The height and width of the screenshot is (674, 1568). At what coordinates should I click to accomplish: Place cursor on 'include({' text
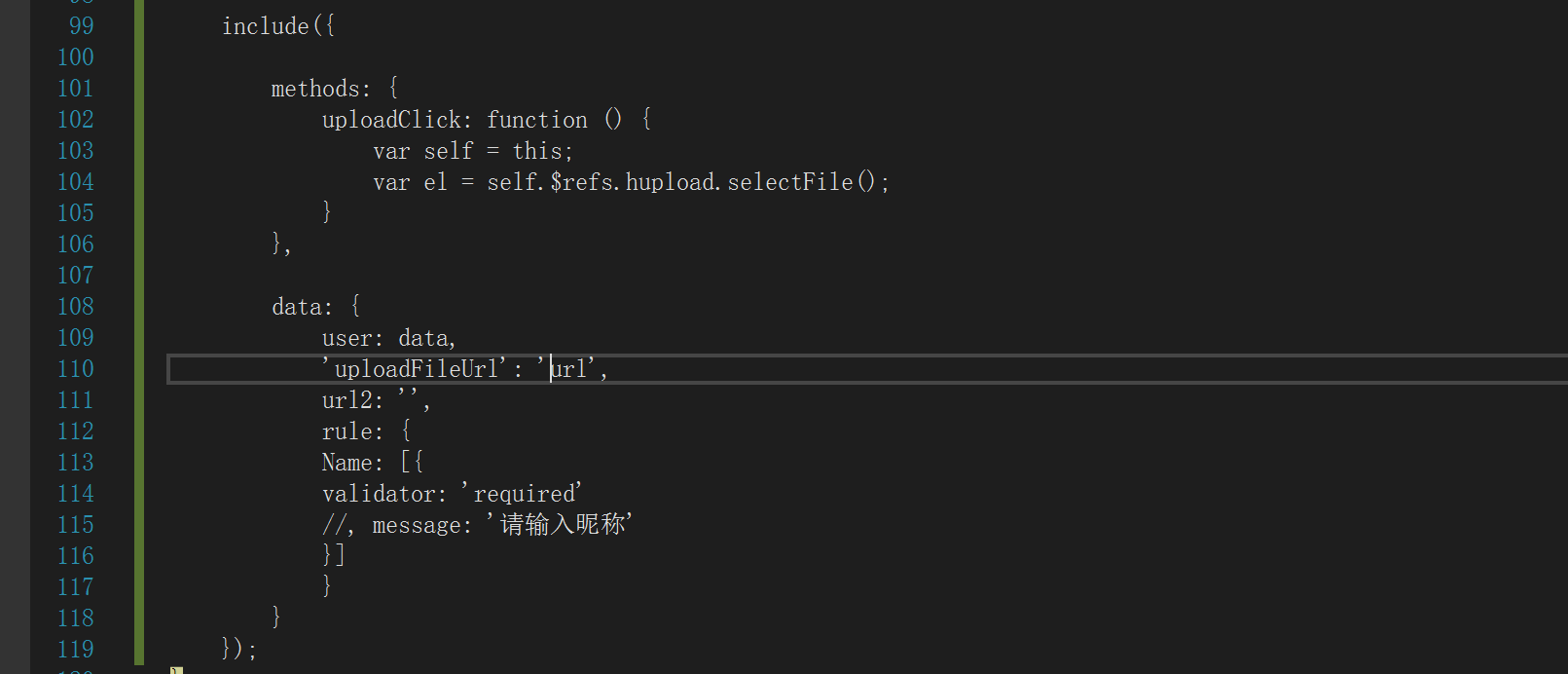pos(278,26)
